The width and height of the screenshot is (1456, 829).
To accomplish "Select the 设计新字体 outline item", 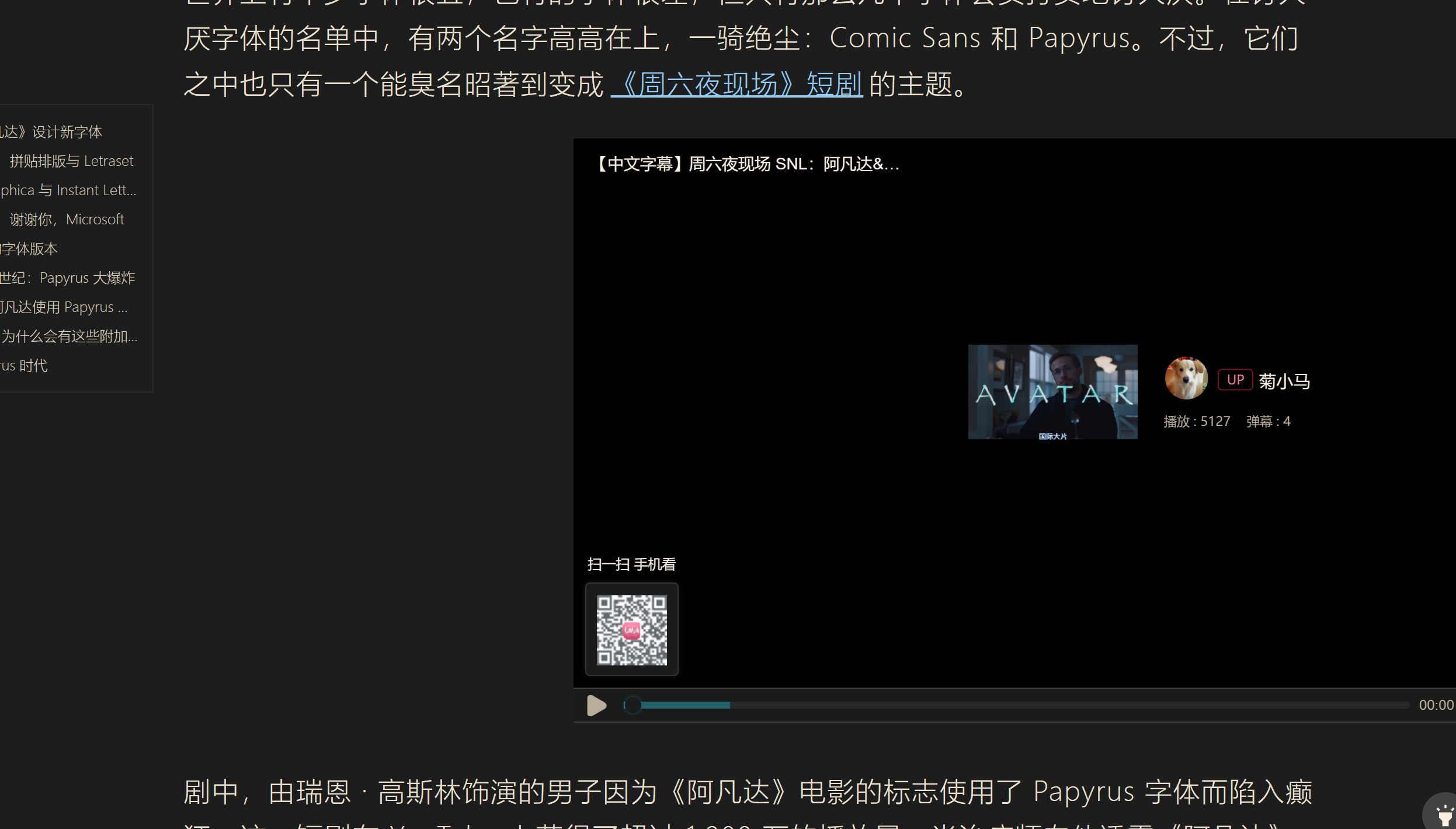I will [x=51, y=132].
